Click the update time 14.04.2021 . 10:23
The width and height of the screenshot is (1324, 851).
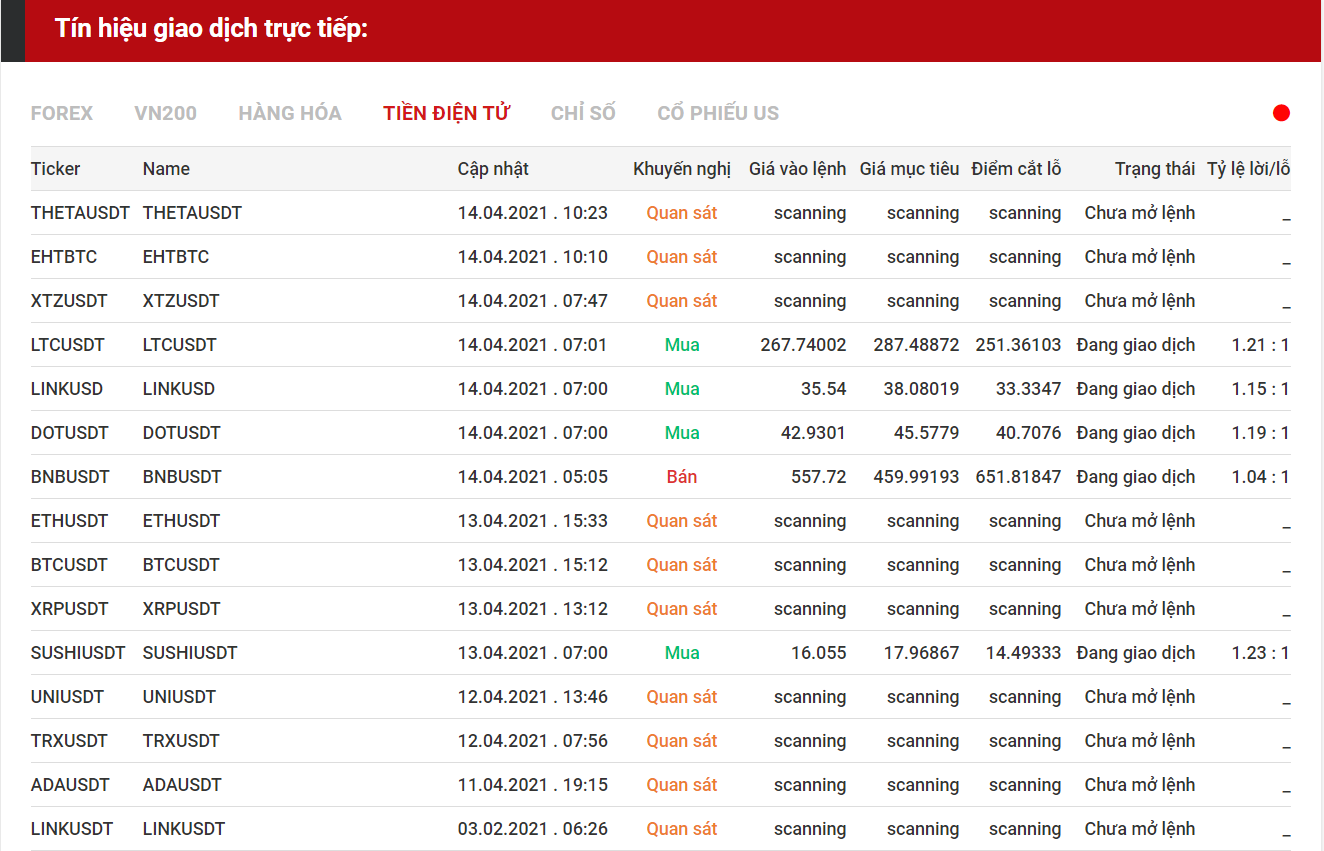click(533, 213)
